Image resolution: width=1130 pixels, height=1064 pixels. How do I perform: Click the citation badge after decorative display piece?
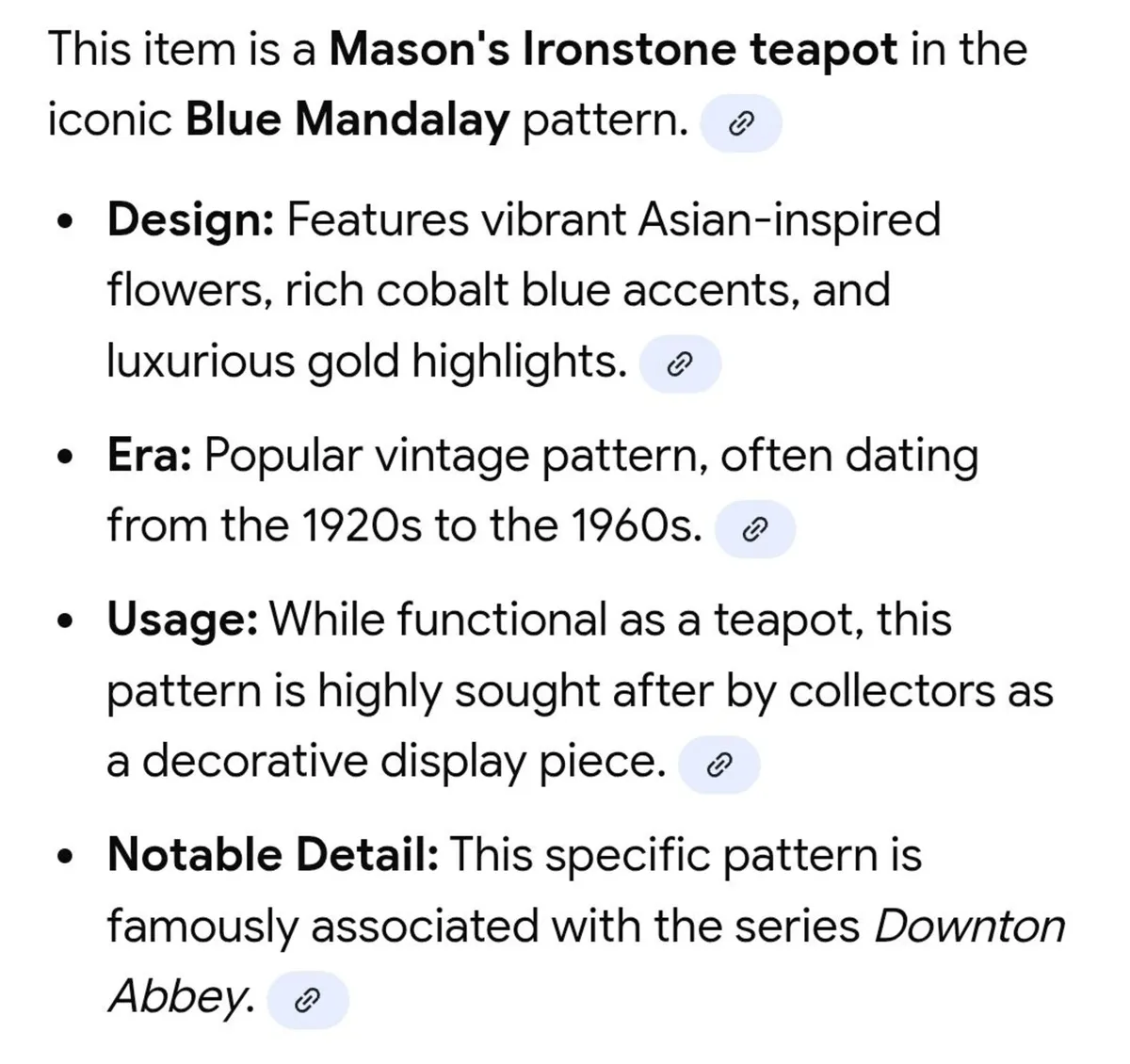click(721, 765)
